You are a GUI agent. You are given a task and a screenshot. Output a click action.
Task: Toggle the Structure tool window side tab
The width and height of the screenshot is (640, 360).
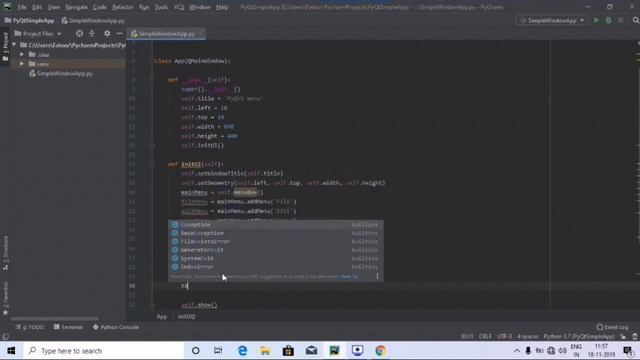[x=5, y=253]
